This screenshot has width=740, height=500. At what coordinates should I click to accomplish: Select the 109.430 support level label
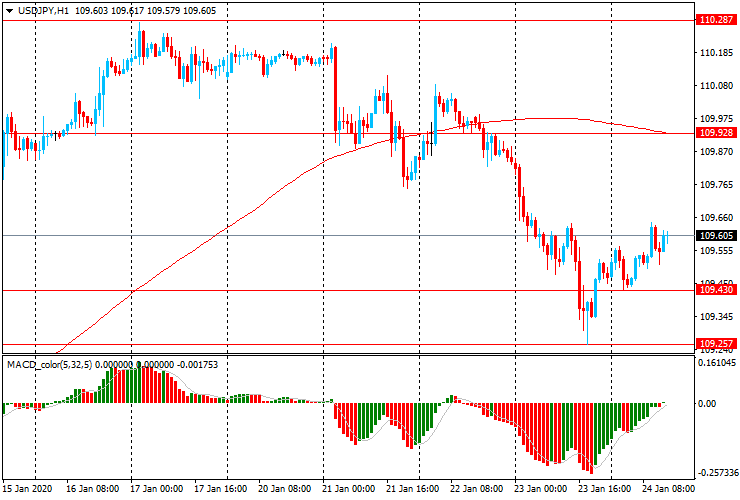tap(716, 289)
